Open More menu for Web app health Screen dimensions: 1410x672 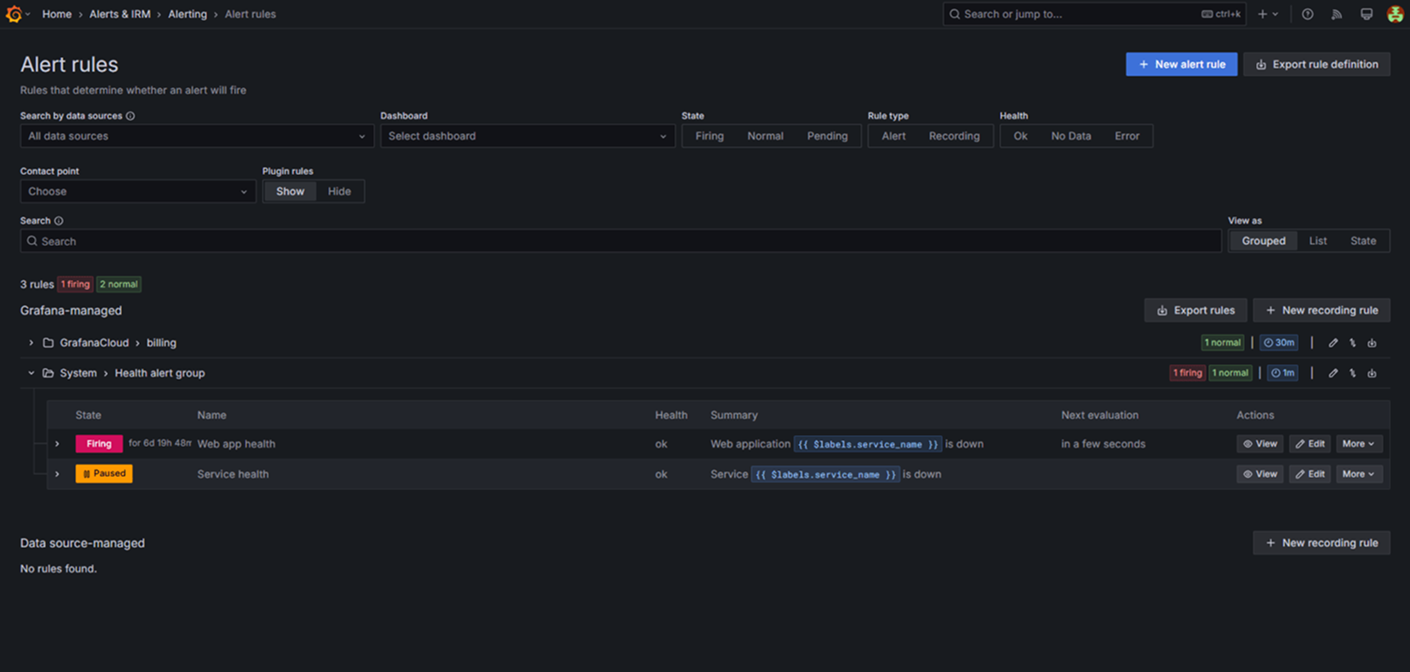click(x=1358, y=444)
